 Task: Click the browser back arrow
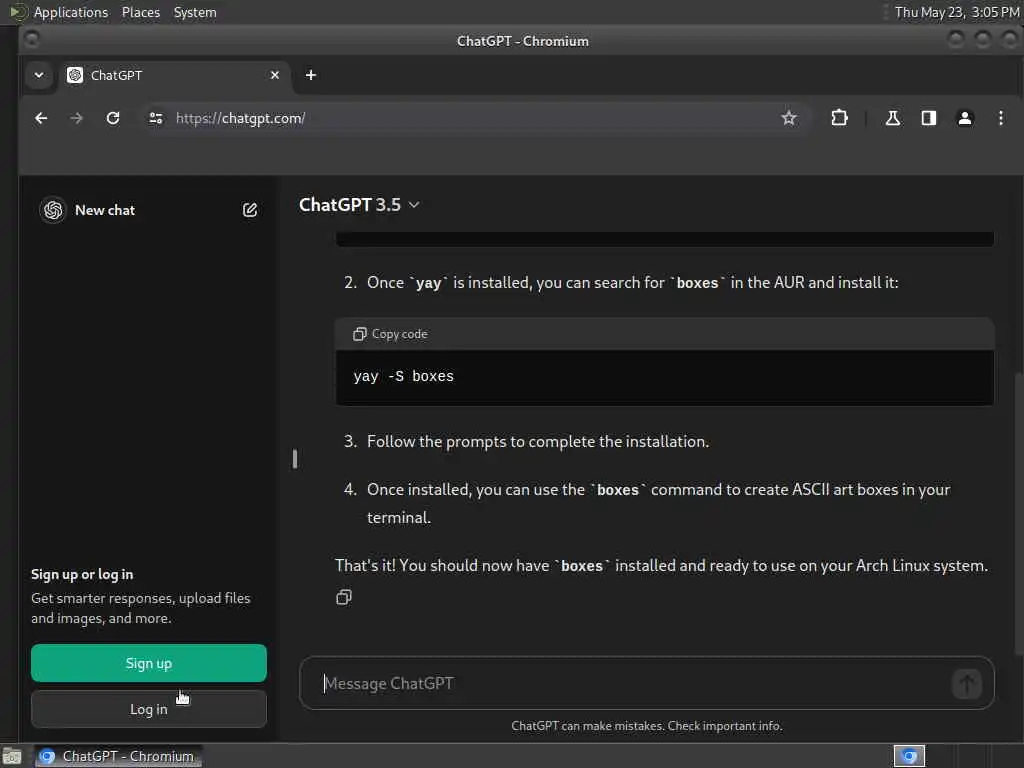(41, 118)
